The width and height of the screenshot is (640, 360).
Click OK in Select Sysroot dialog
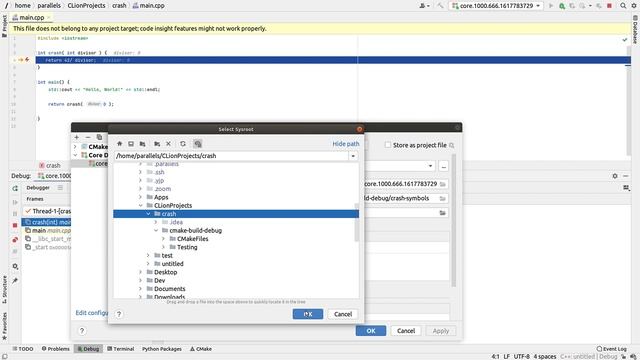point(308,314)
